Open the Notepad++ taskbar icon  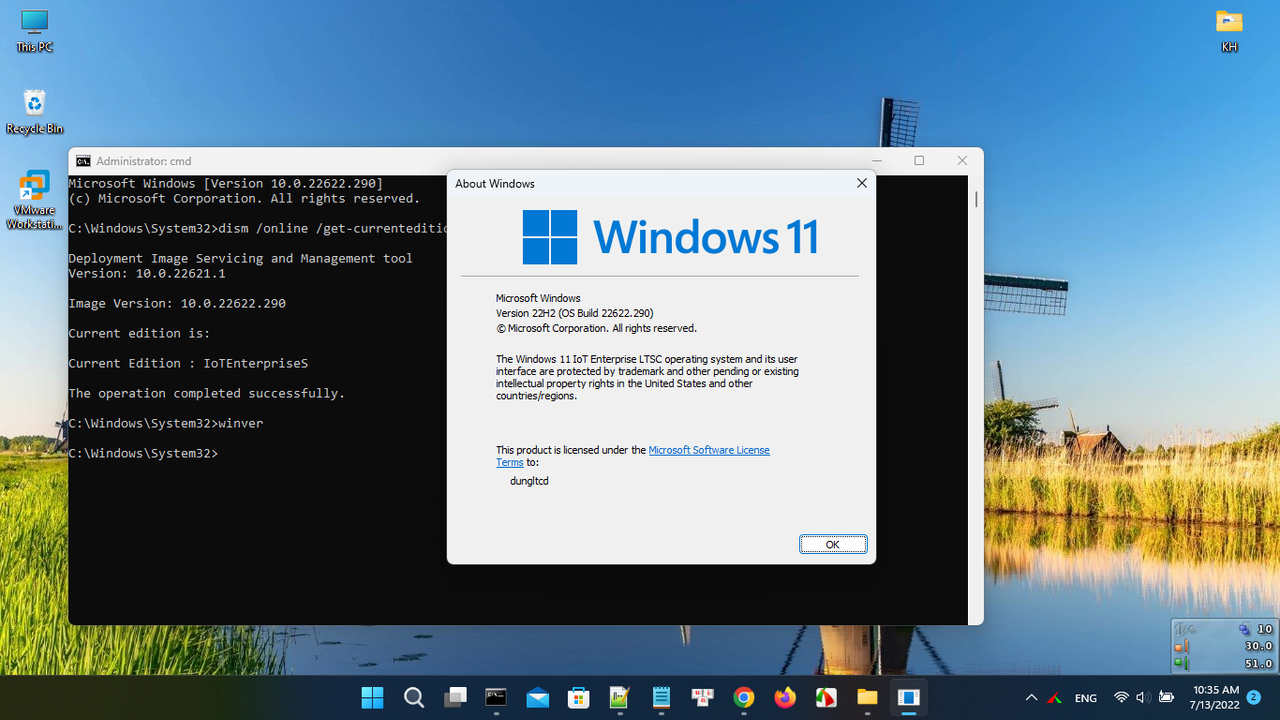620,697
